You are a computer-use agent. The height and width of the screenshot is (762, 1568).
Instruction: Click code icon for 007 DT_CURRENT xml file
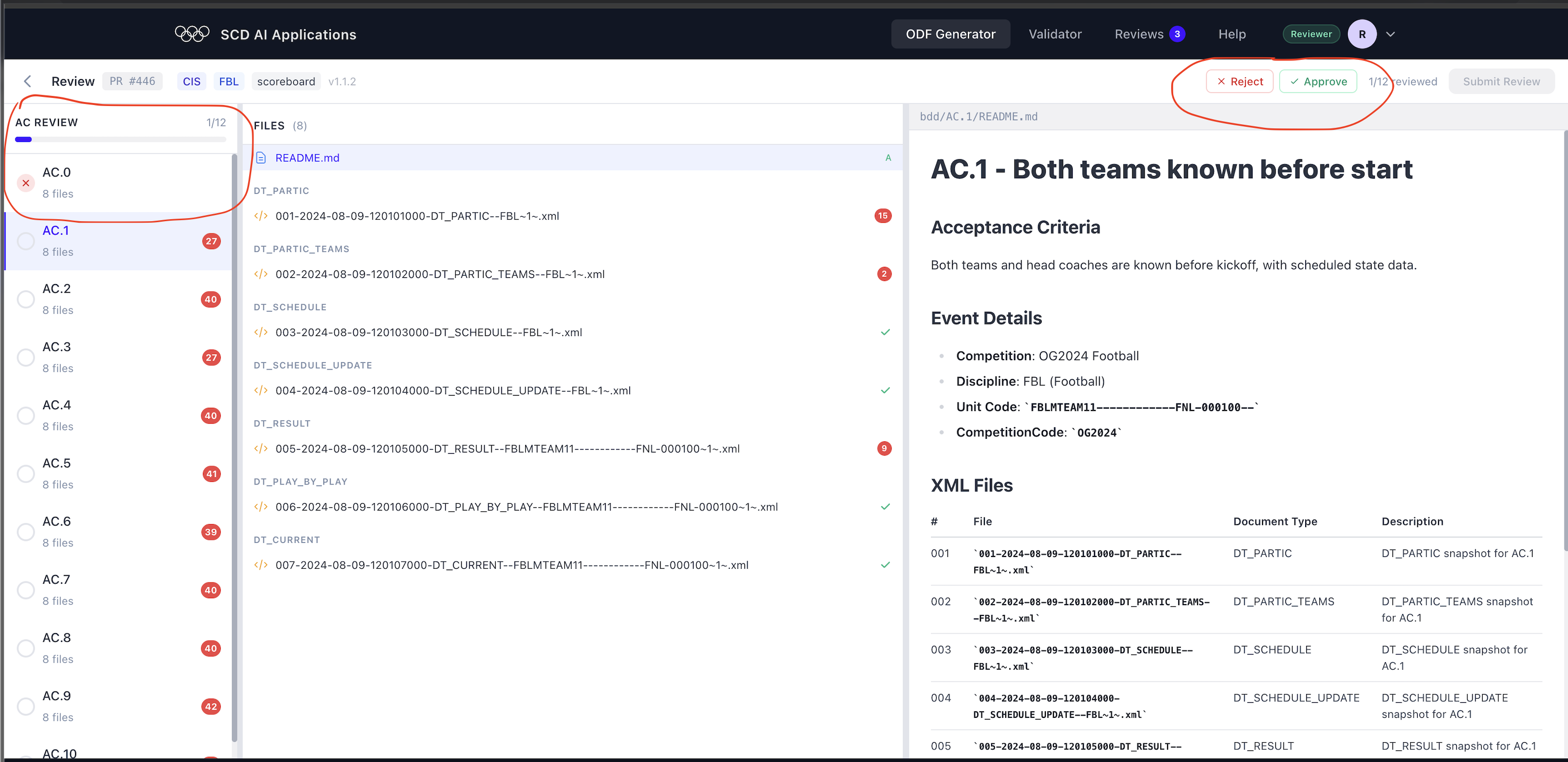tap(261, 565)
